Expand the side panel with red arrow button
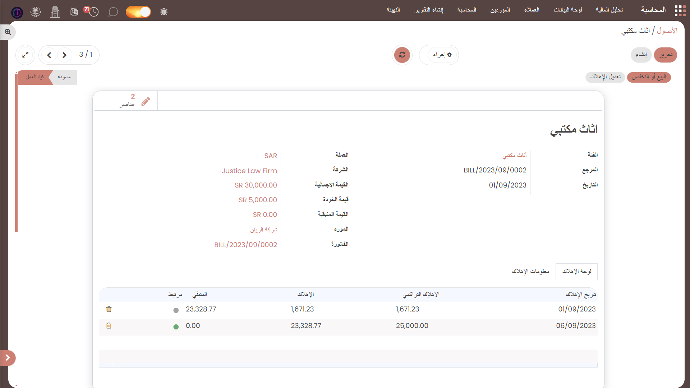690x388 pixels. 7,358
